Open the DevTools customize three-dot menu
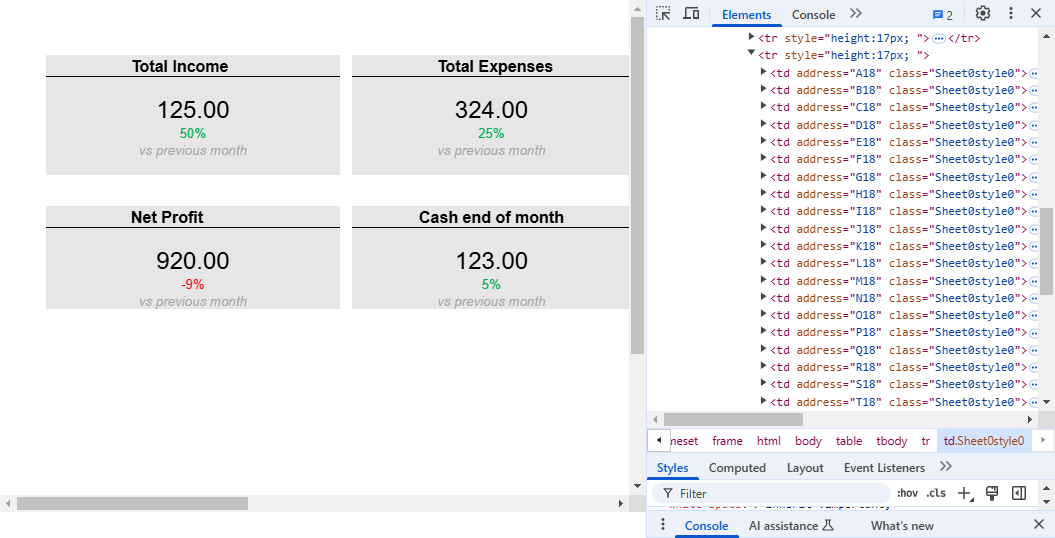The height and width of the screenshot is (538, 1055). [1011, 14]
